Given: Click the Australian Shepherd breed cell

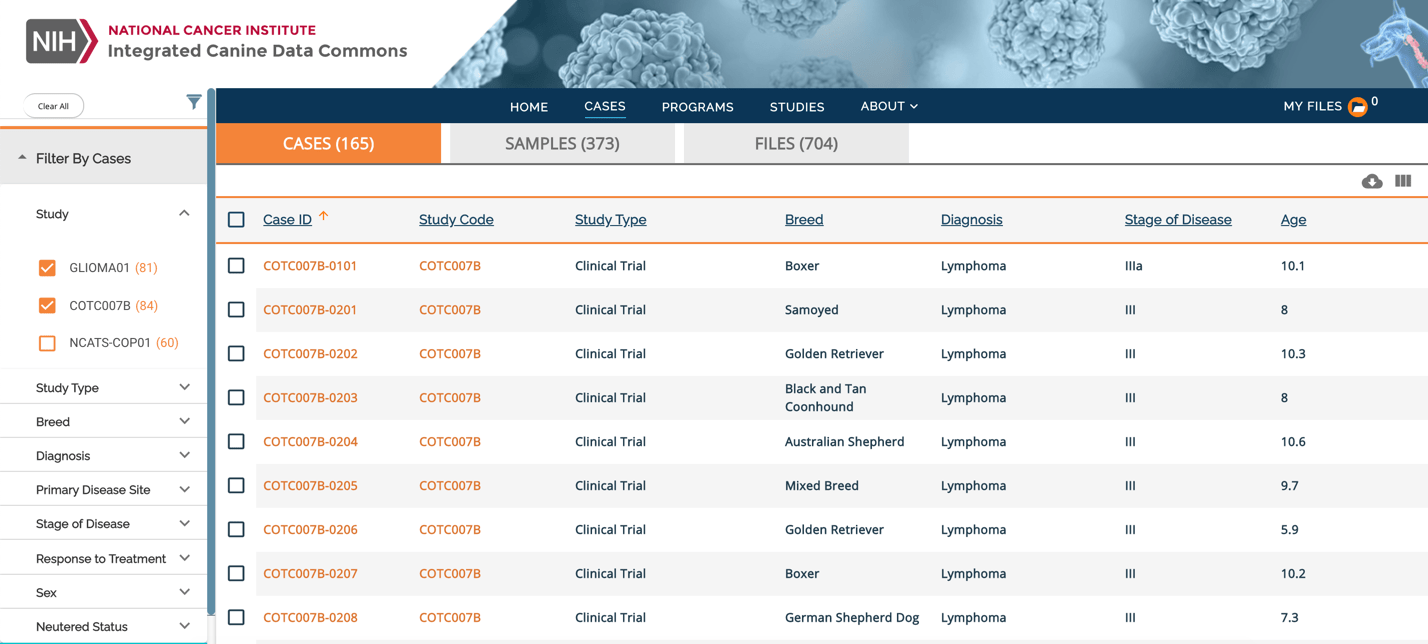Looking at the screenshot, I should tap(844, 441).
